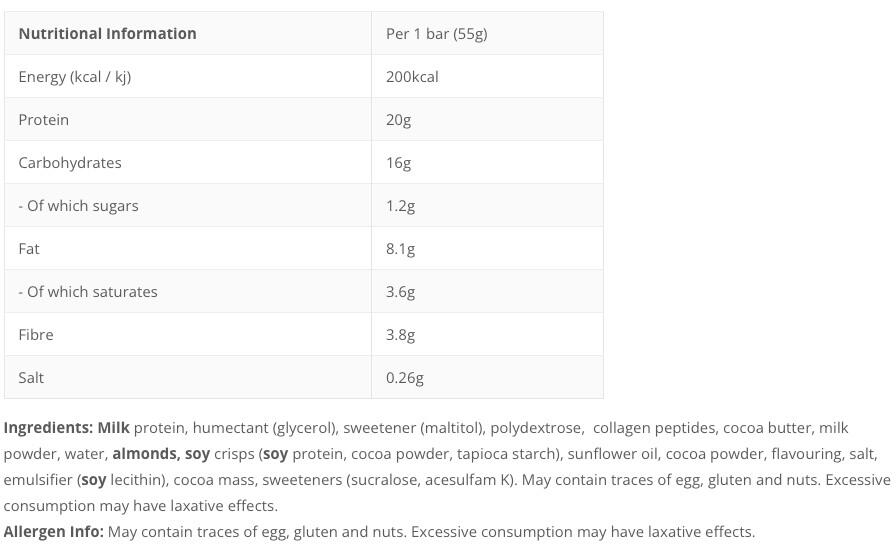Click the 3.8g fibre value
Screen dimensions: 896x555
pyautogui.click(x=400, y=334)
